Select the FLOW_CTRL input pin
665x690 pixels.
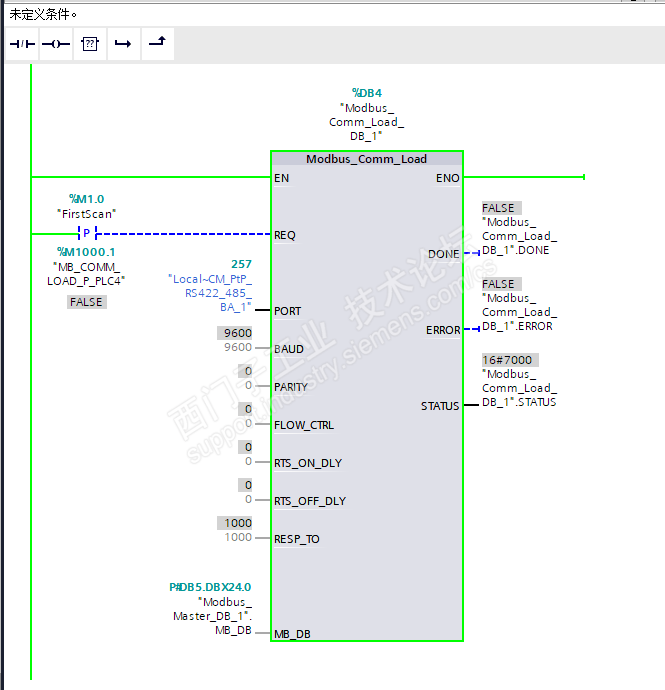[304, 425]
